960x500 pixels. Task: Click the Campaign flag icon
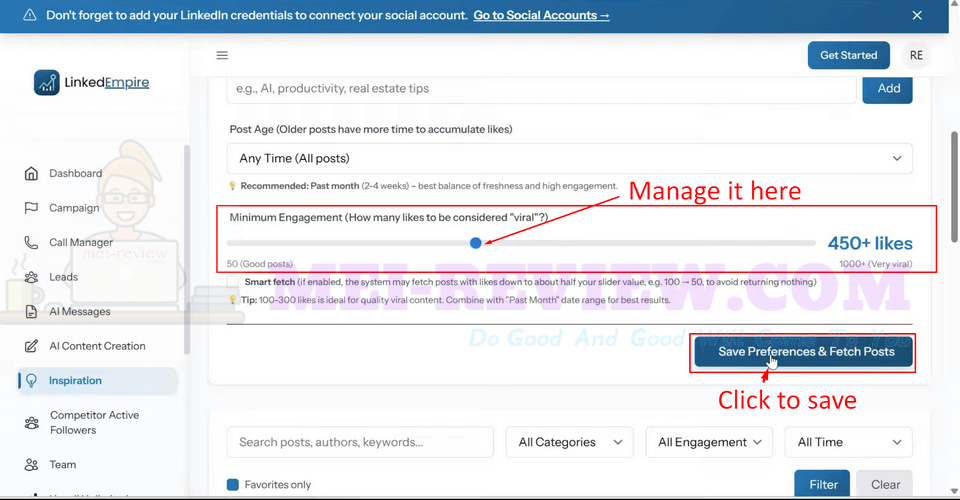pyautogui.click(x=31, y=208)
